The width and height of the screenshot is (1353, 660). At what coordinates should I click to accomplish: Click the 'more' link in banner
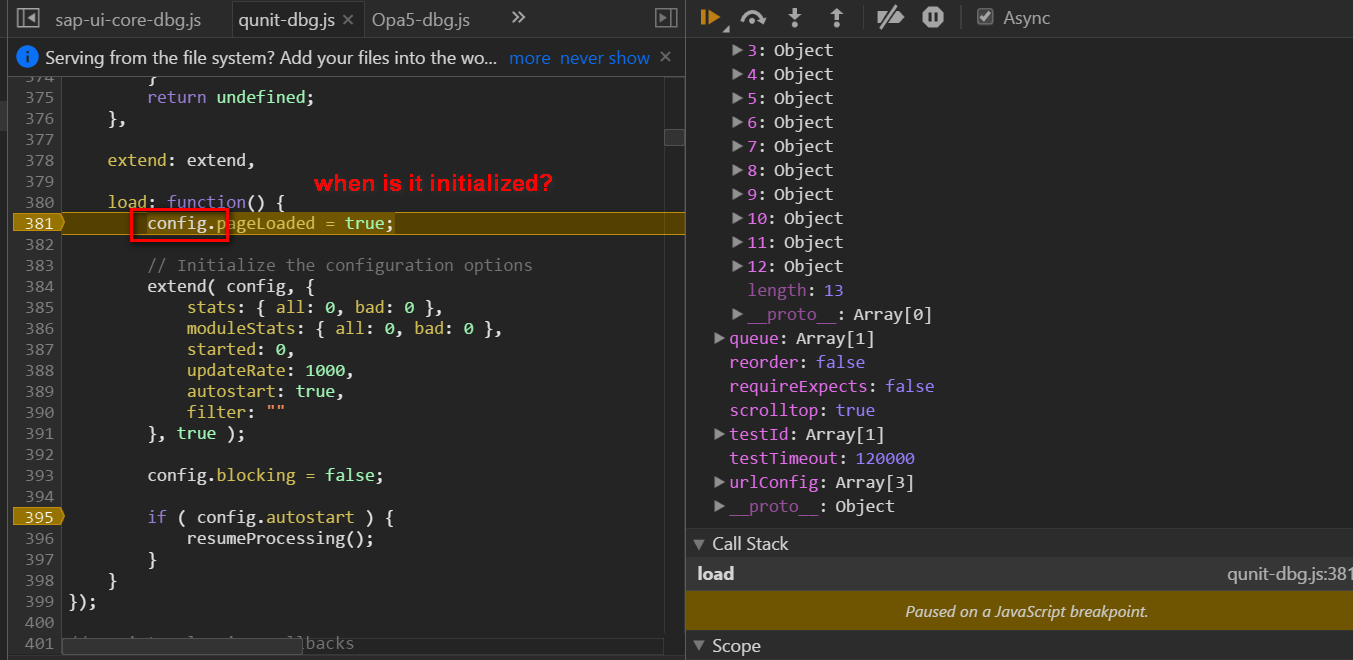(x=530, y=58)
